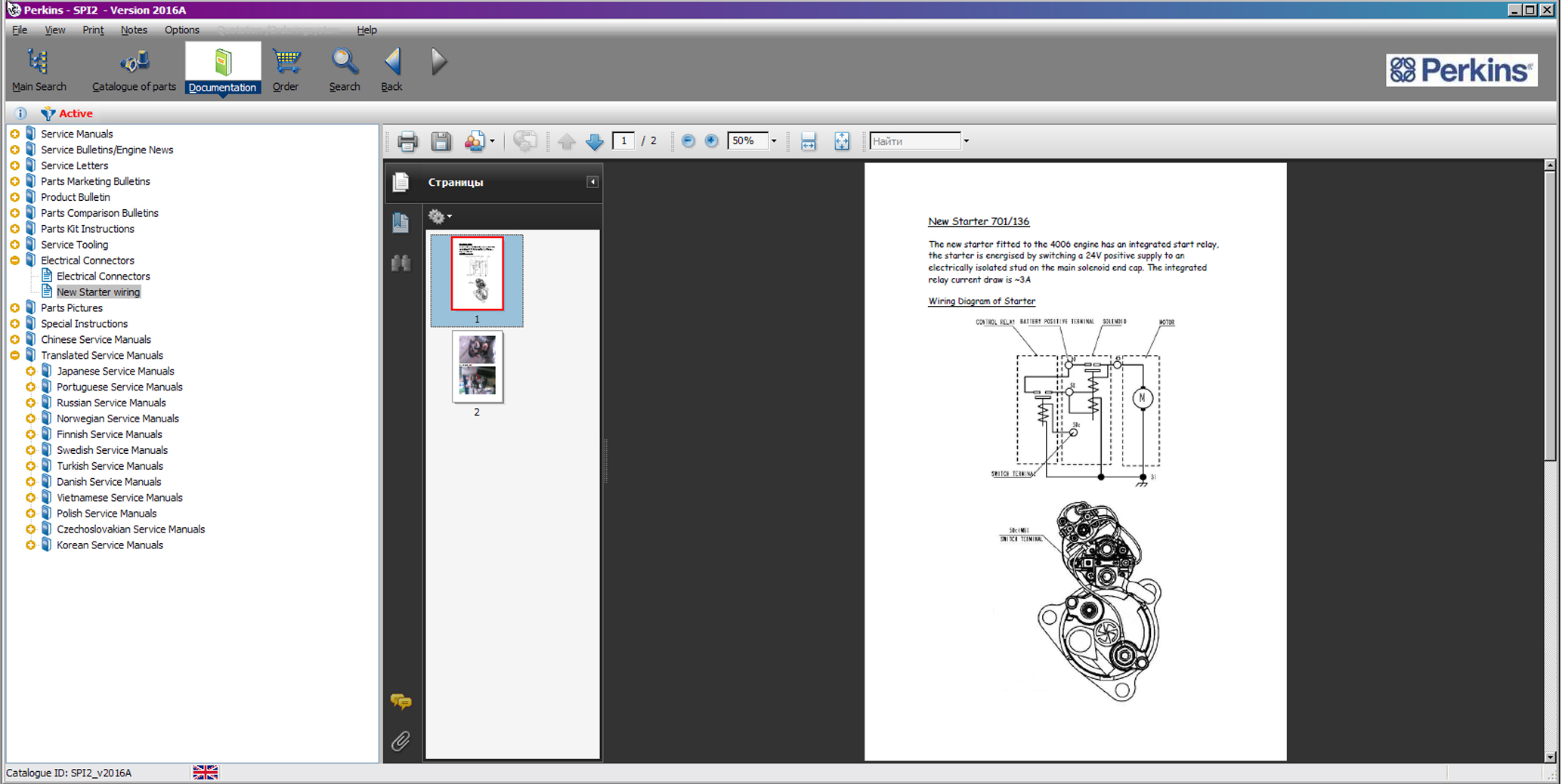The width and height of the screenshot is (1562, 784).
Task: Collapse the Translated Service Manuals node
Action: coord(15,356)
